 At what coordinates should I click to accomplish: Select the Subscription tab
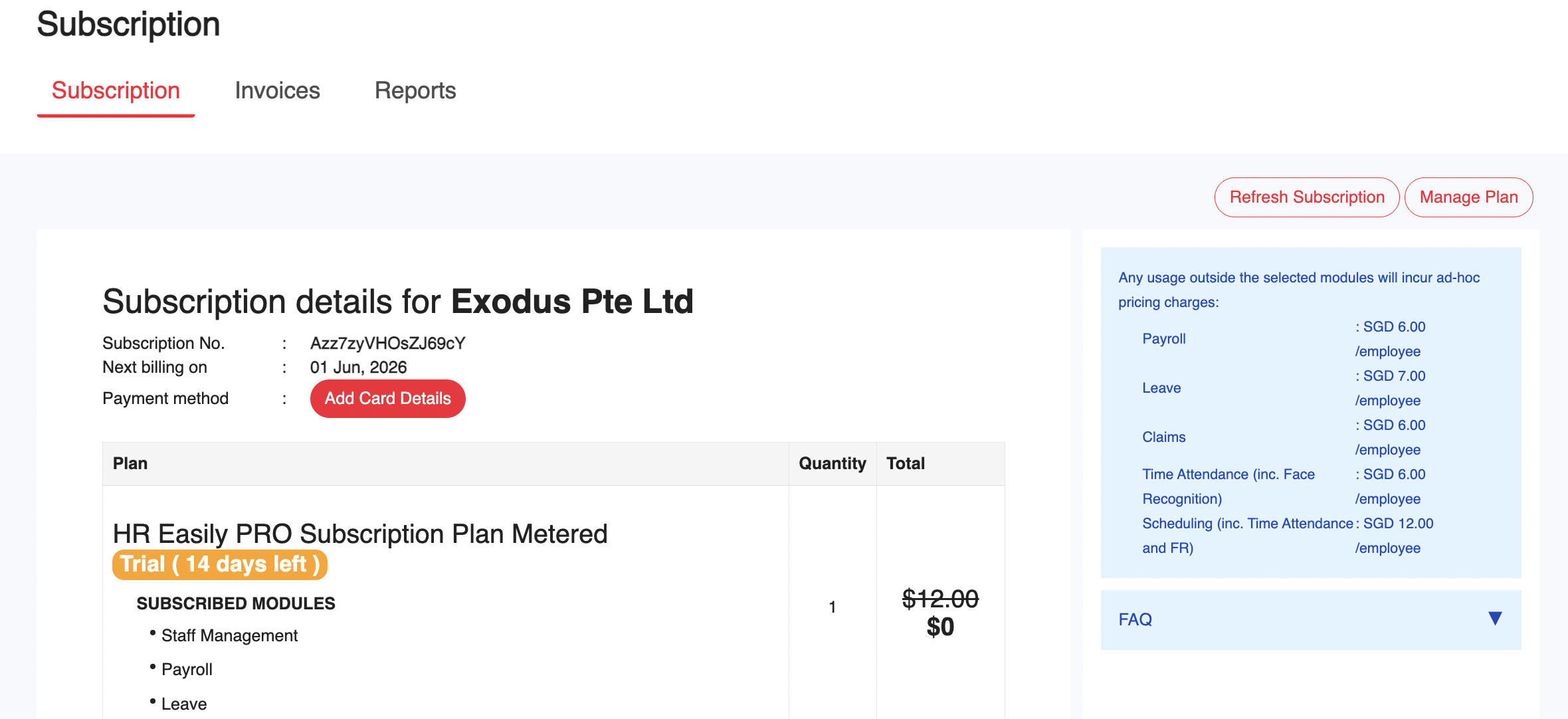click(116, 90)
